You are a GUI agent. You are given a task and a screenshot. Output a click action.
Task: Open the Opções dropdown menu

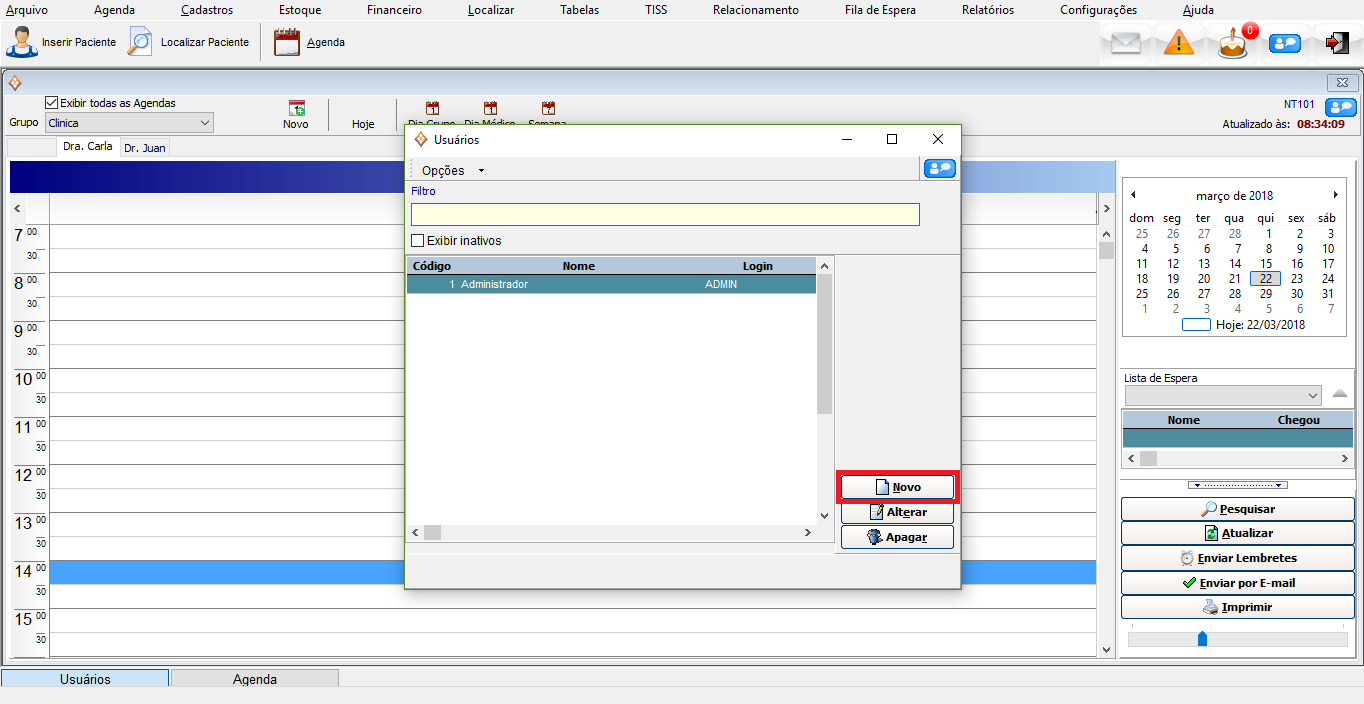tap(452, 170)
